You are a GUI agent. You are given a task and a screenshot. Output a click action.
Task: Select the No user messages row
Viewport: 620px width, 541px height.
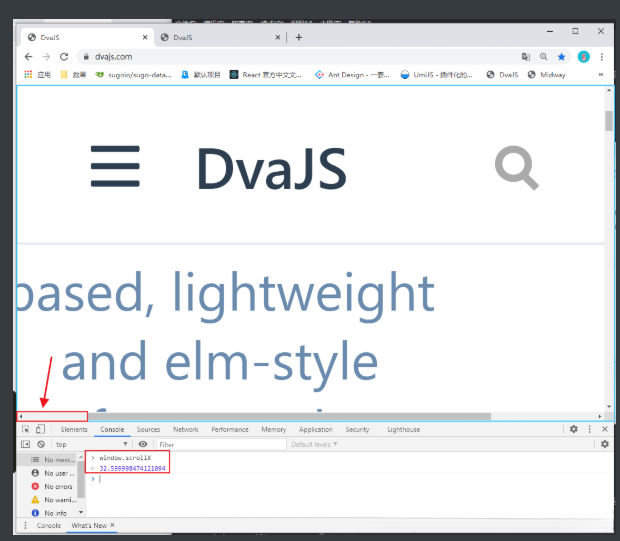click(x=49, y=473)
